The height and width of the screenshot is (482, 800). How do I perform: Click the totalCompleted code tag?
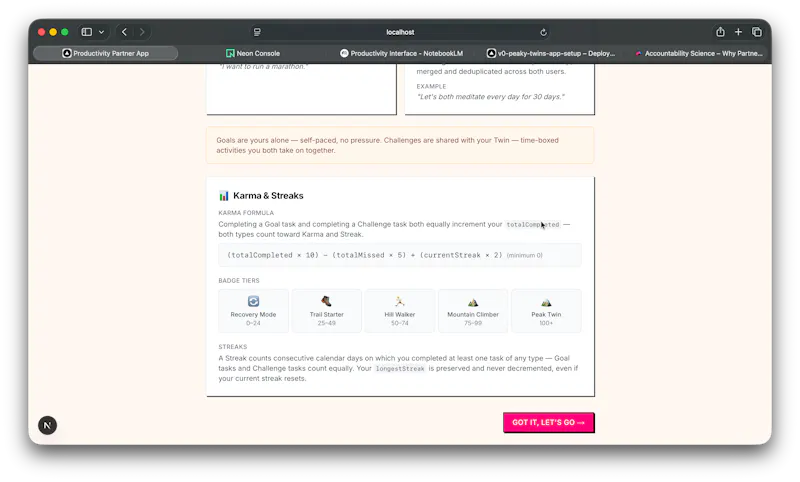click(x=533, y=224)
